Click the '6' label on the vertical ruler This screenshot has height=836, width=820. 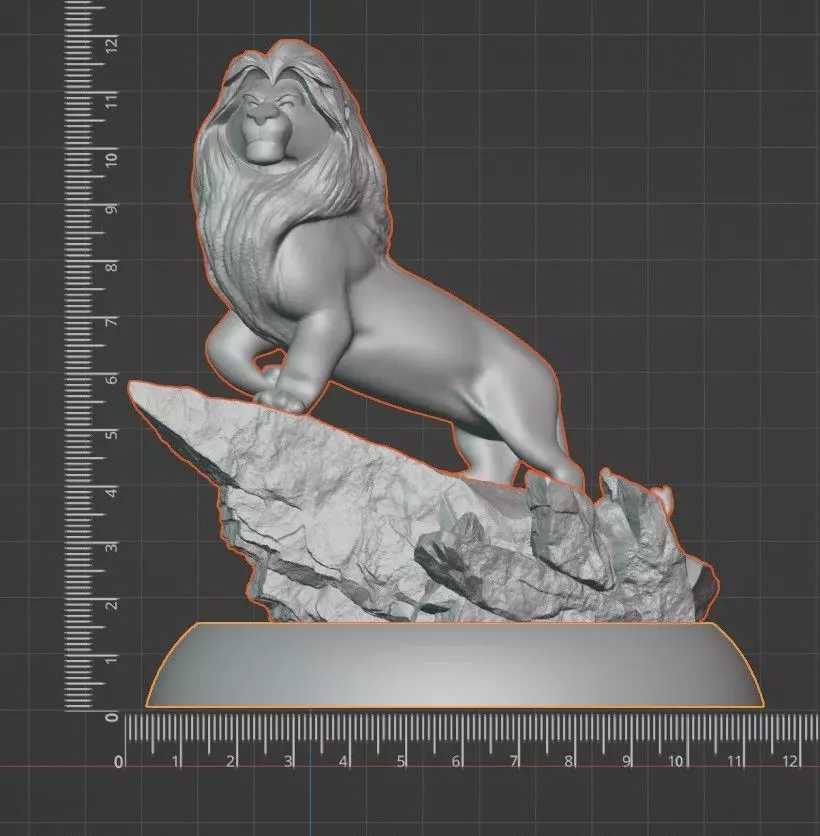click(x=111, y=379)
